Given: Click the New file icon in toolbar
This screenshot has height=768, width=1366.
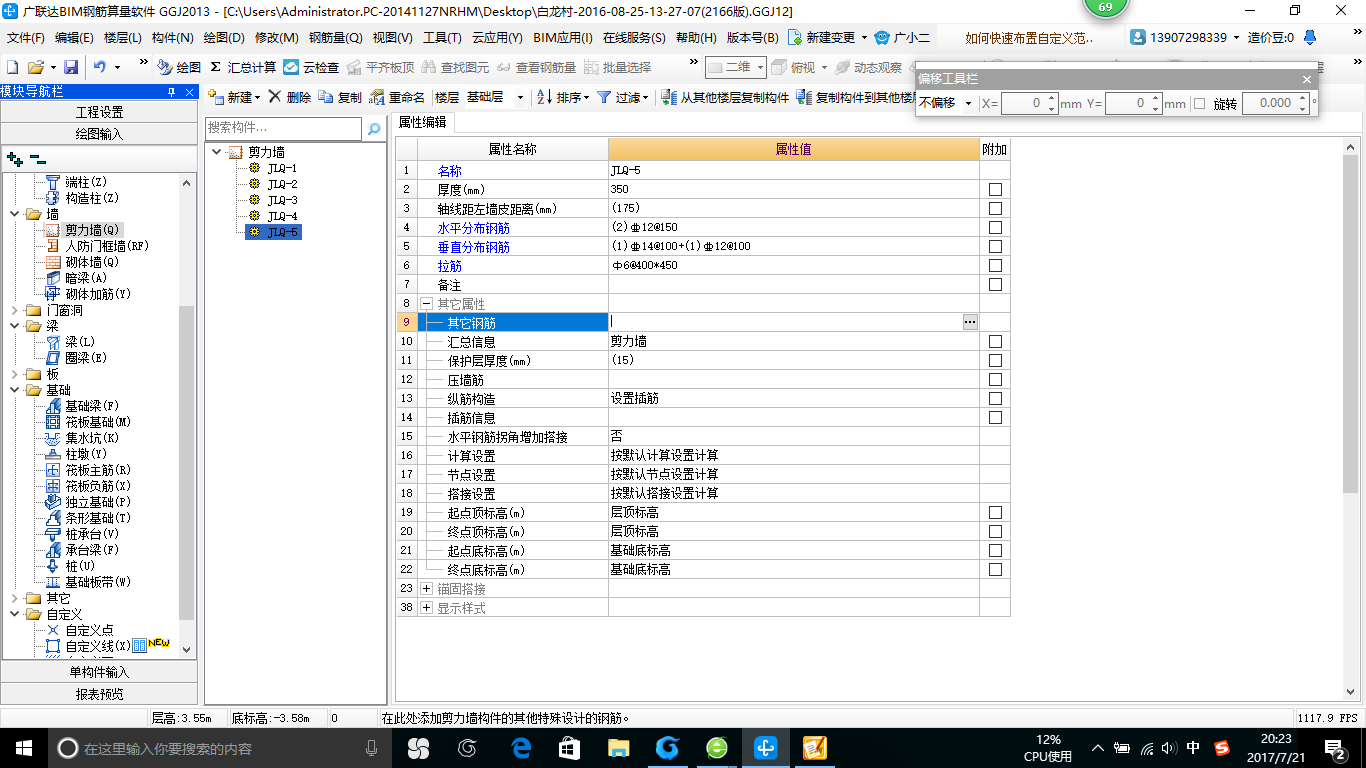Looking at the screenshot, I should [12, 67].
